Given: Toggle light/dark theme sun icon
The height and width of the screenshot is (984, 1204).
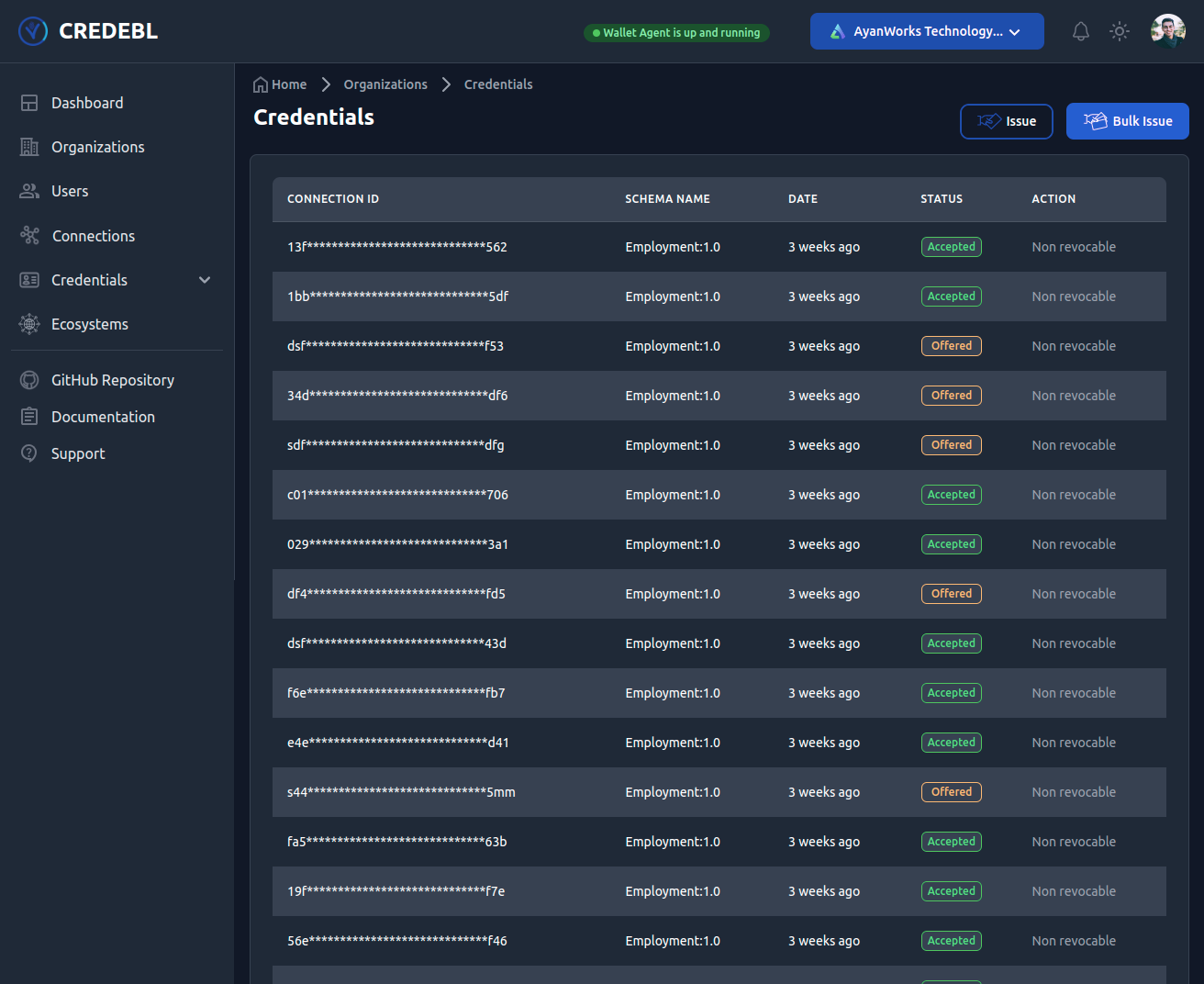Looking at the screenshot, I should pos(1120,31).
